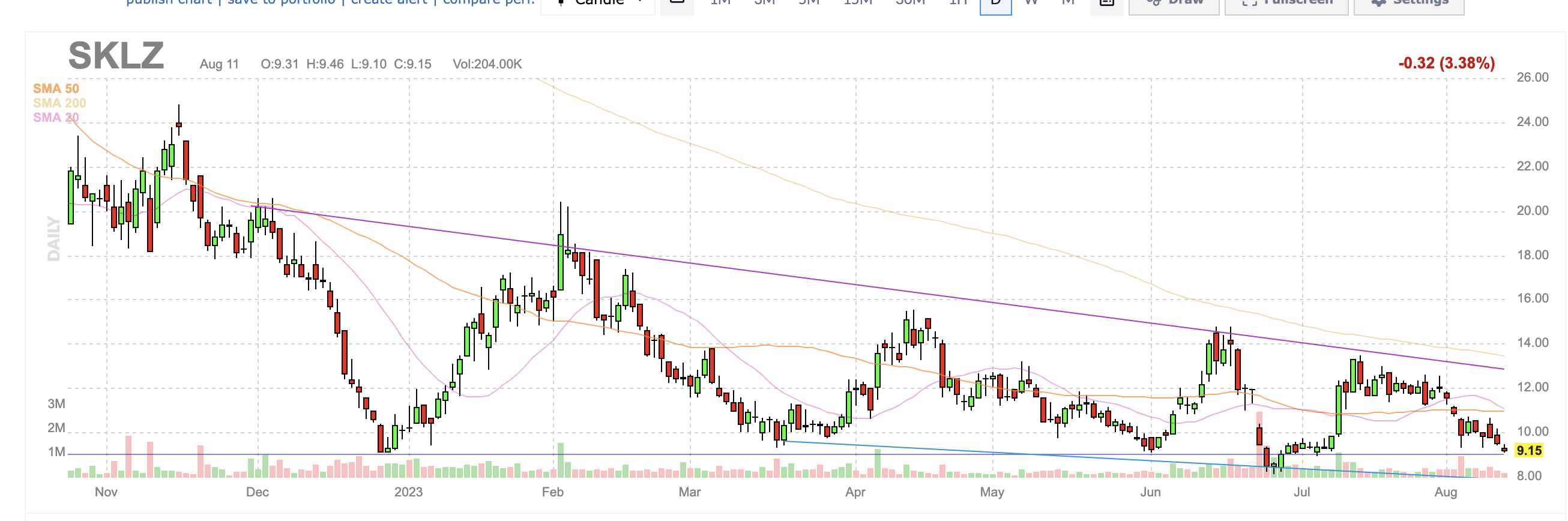Click the SMA 50 indicator label
Viewport: 1568px width, 521px height.
[55, 89]
